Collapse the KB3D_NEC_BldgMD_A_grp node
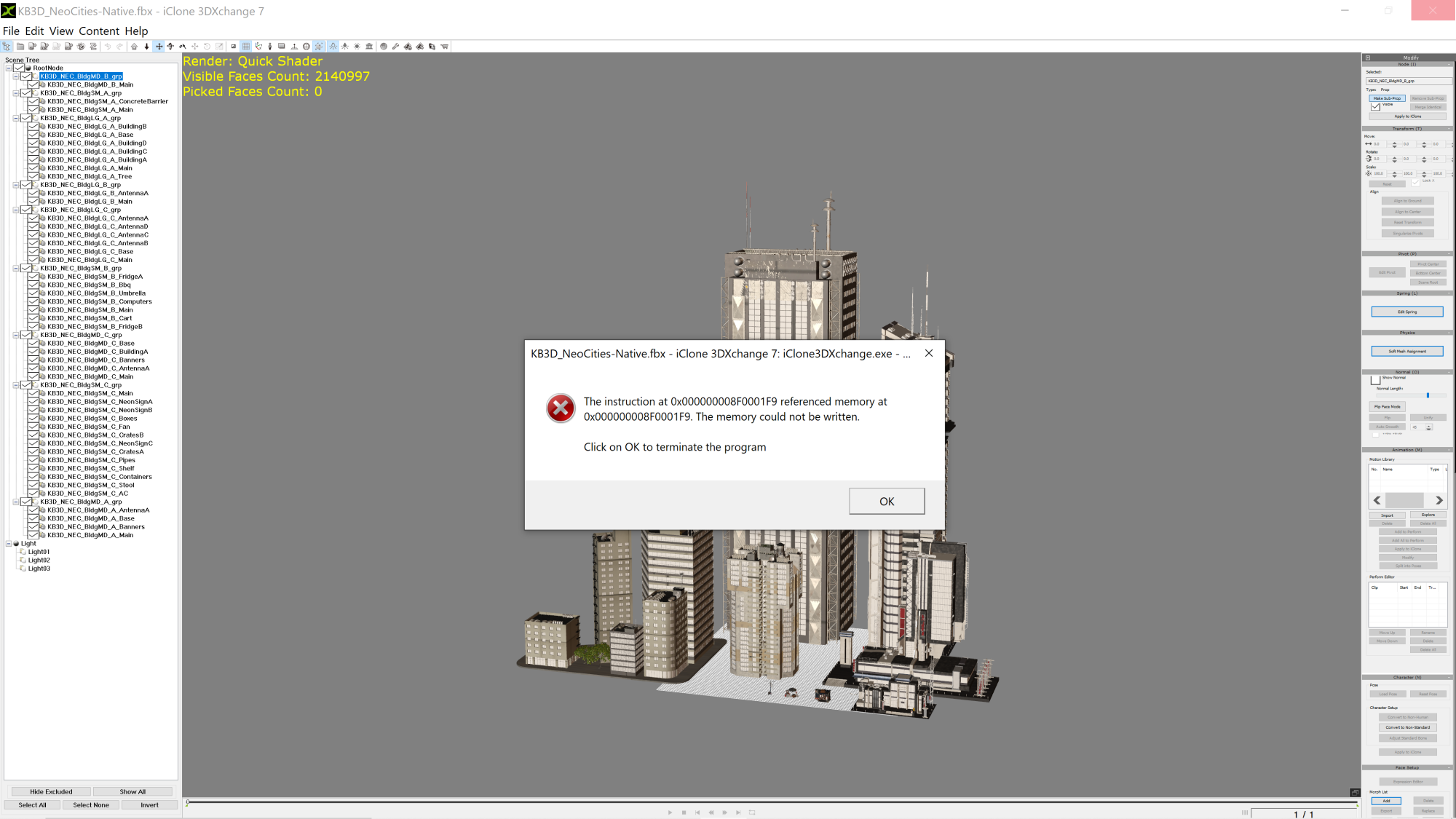 point(16,502)
